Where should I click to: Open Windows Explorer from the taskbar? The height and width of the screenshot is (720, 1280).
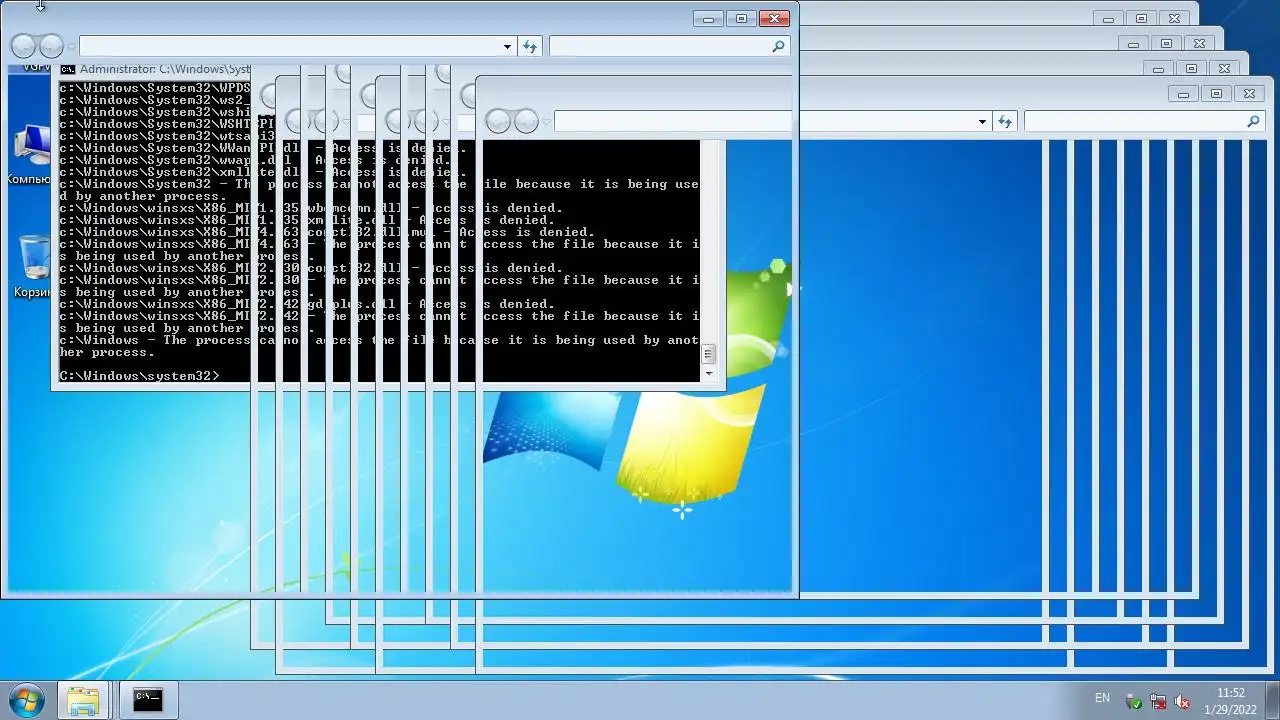83,700
